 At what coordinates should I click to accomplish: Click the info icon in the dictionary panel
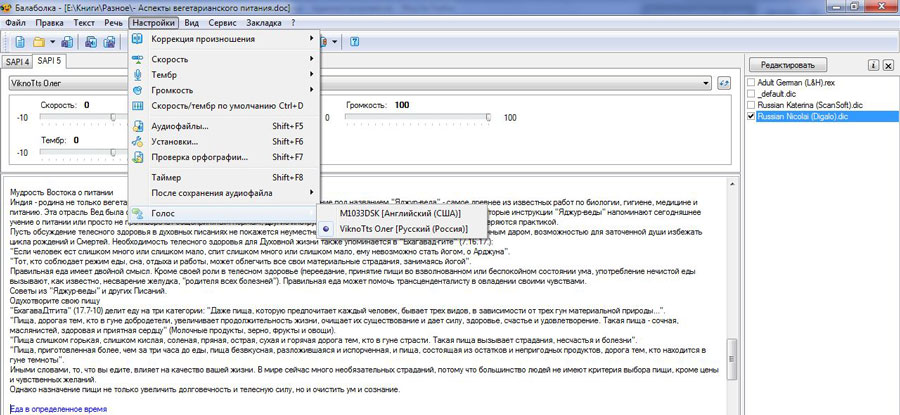[x=873, y=64]
